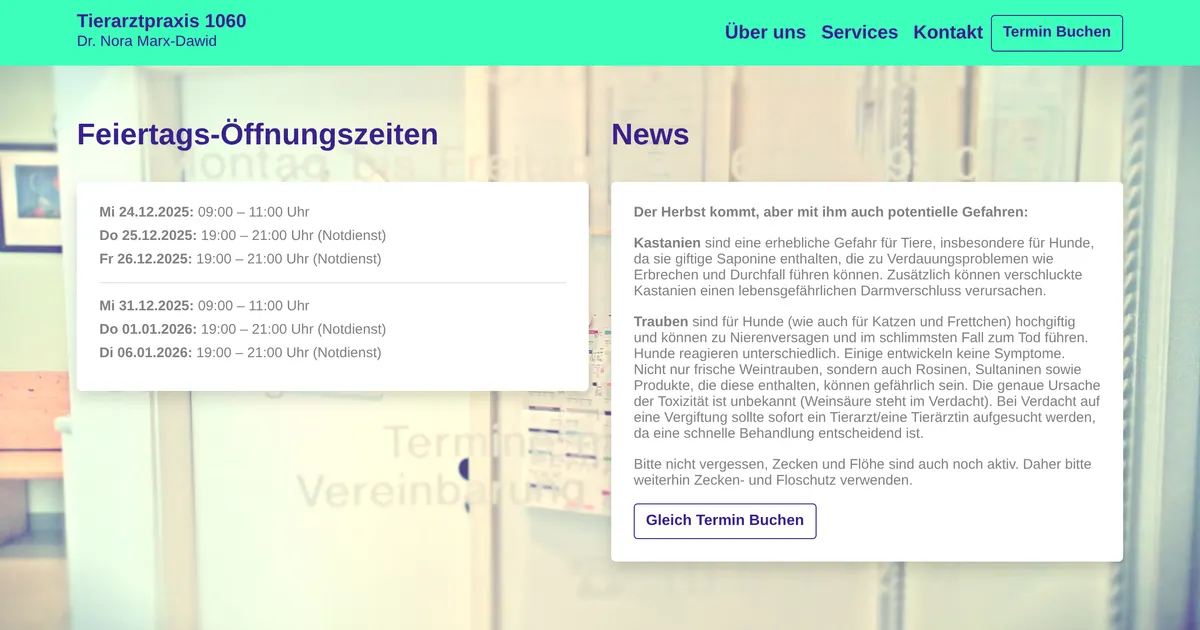Click the News heading
This screenshot has width=1200, height=630.
650,134
